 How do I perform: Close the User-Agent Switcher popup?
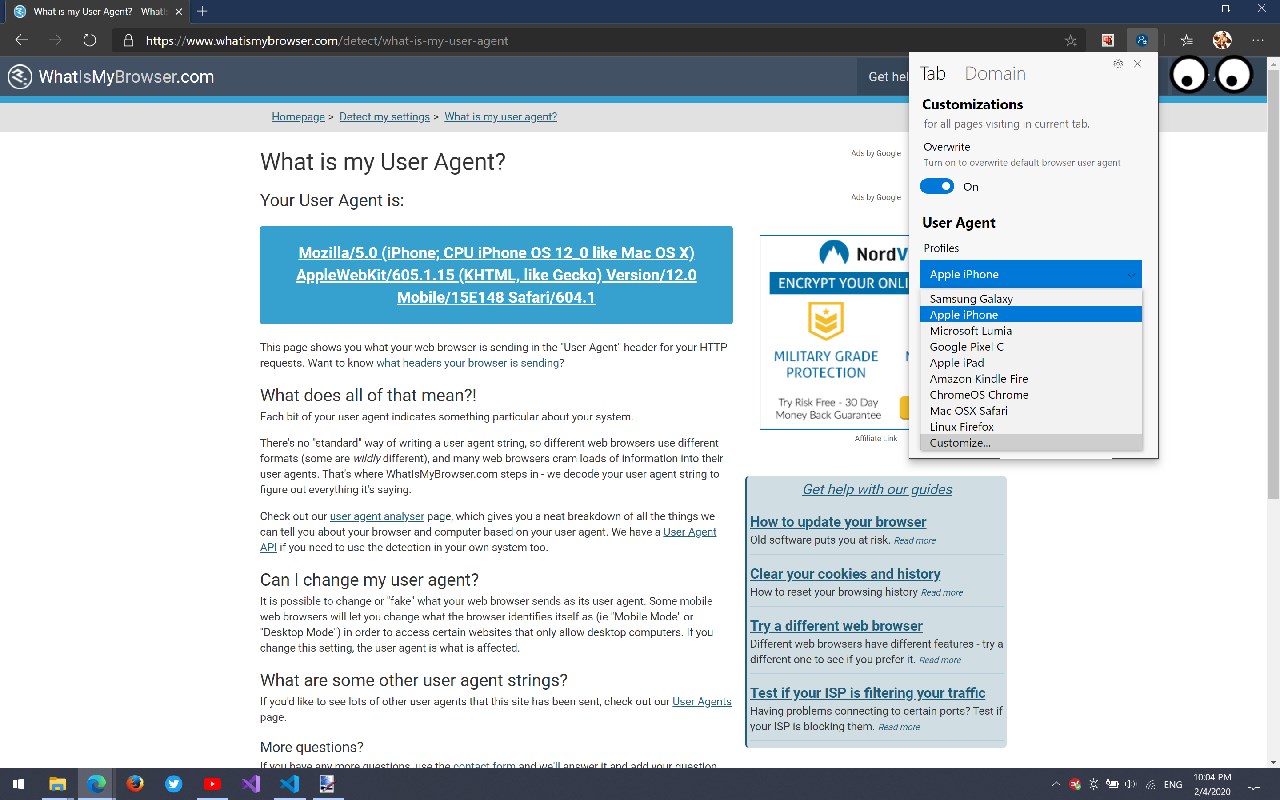1137,63
